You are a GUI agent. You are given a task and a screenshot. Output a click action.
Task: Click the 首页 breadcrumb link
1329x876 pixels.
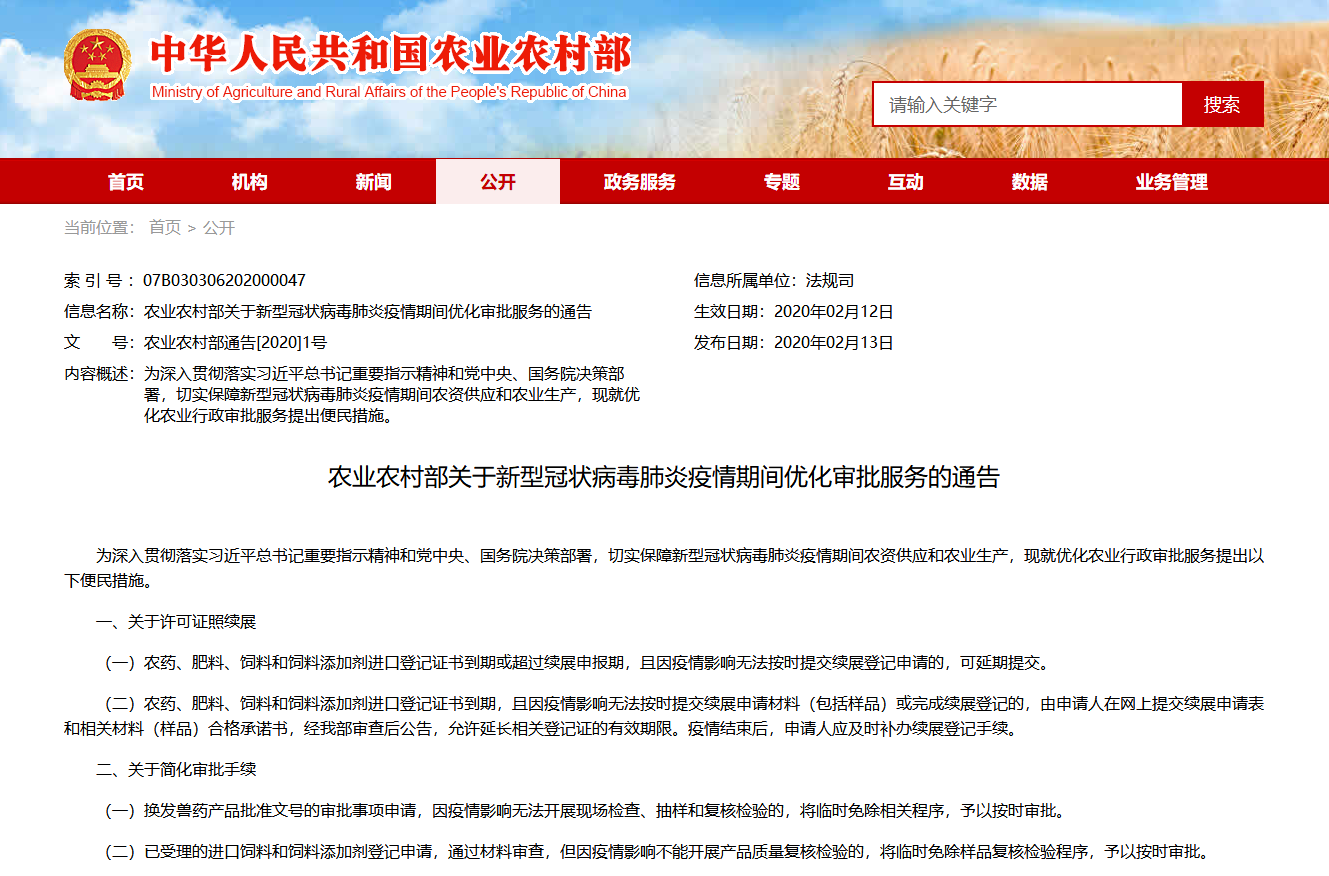pyautogui.click(x=165, y=228)
